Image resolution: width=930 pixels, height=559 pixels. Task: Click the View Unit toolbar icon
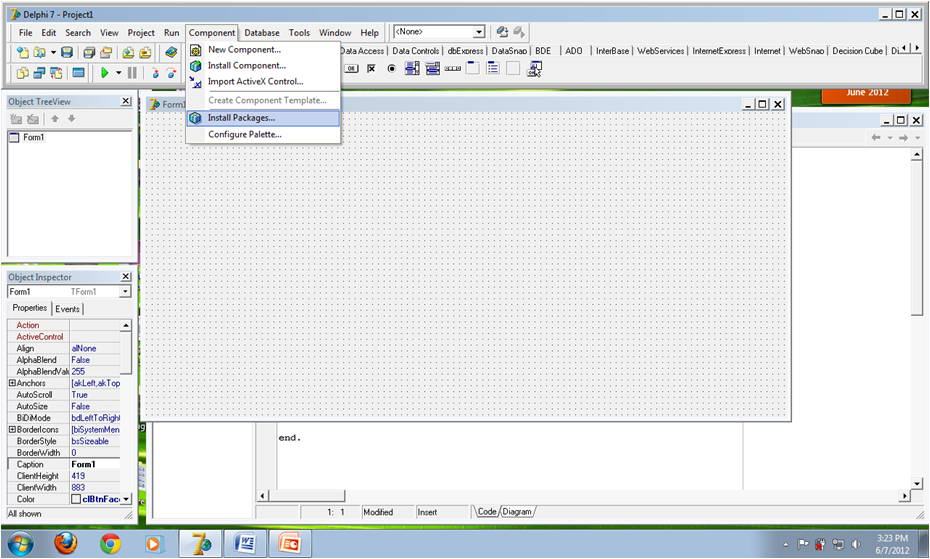(23, 72)
